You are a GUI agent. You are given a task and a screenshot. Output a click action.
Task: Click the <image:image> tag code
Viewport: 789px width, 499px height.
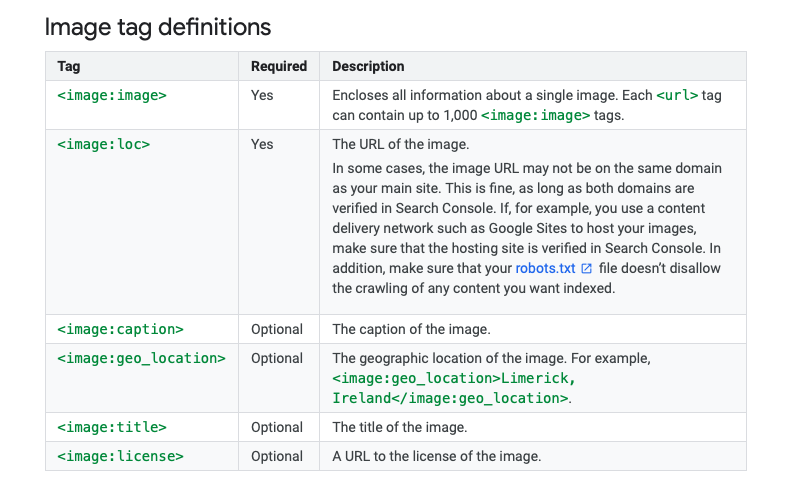click(112, 95)
